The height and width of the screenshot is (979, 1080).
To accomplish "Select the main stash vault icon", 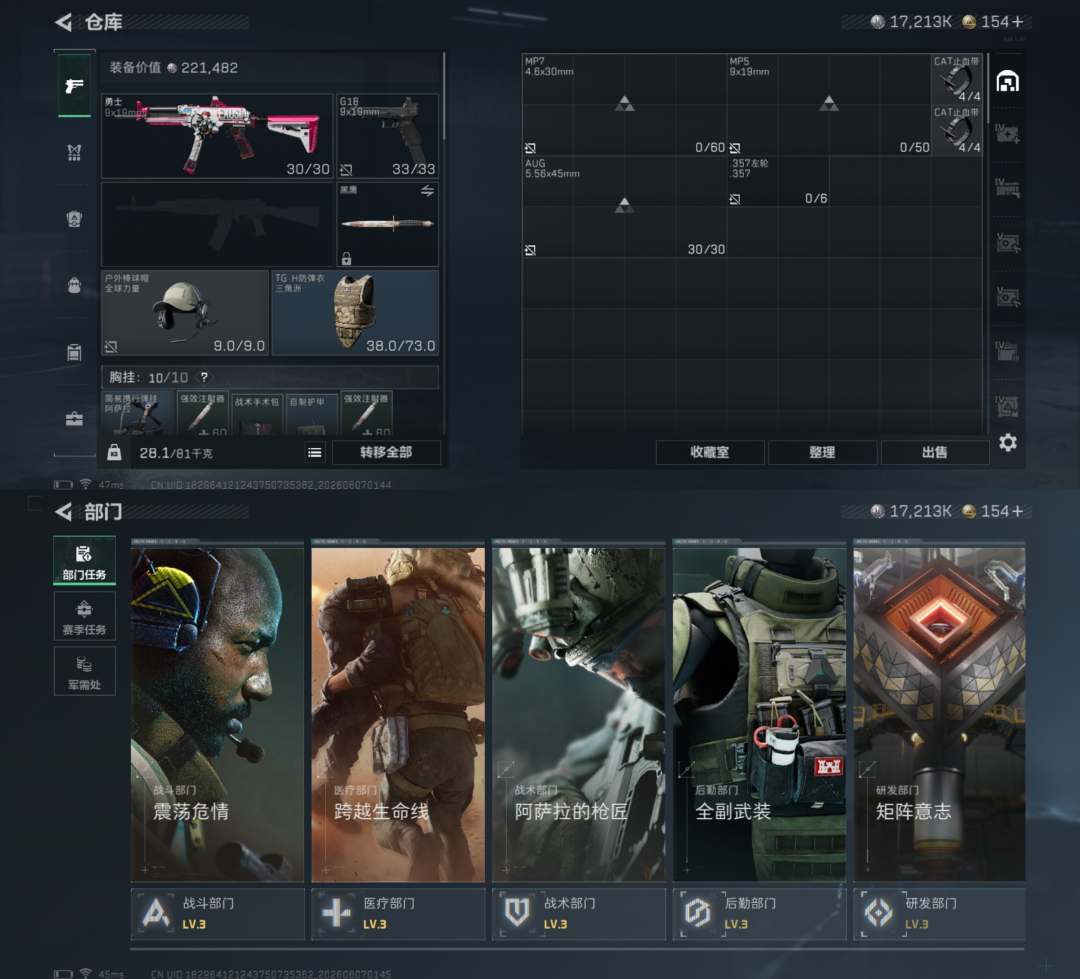I will [x=1008, y=81].
